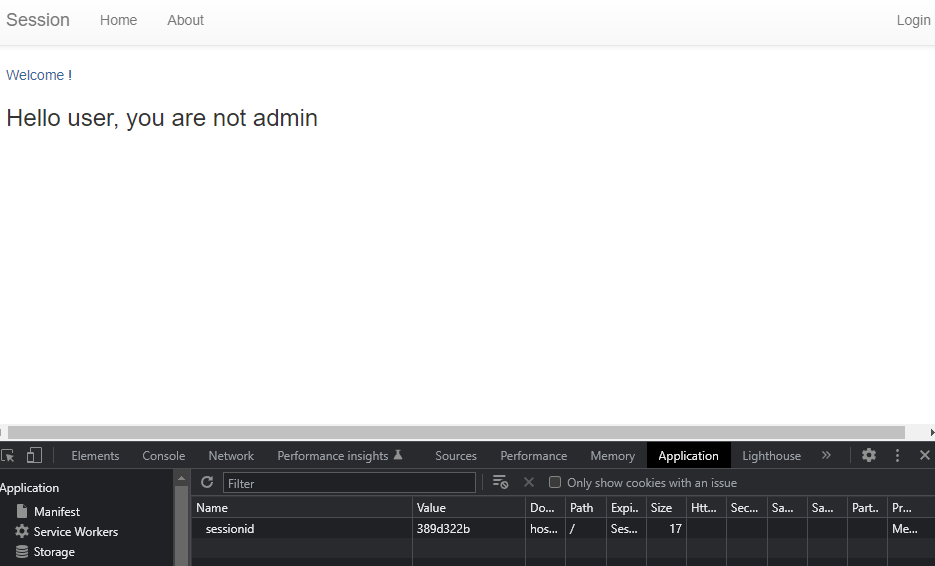Image resolution: width=935 pixels, height=566 pixels.
Task: Open the Network tab
Action: pos(231,456)
